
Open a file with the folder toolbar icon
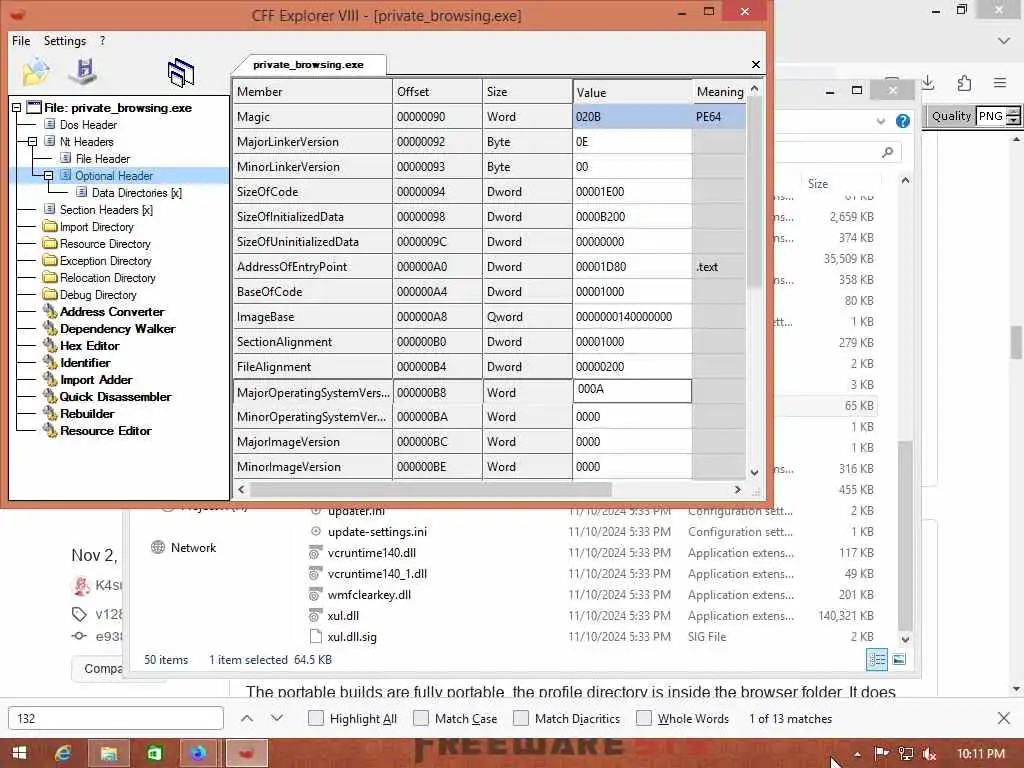(x=35, y=71)
